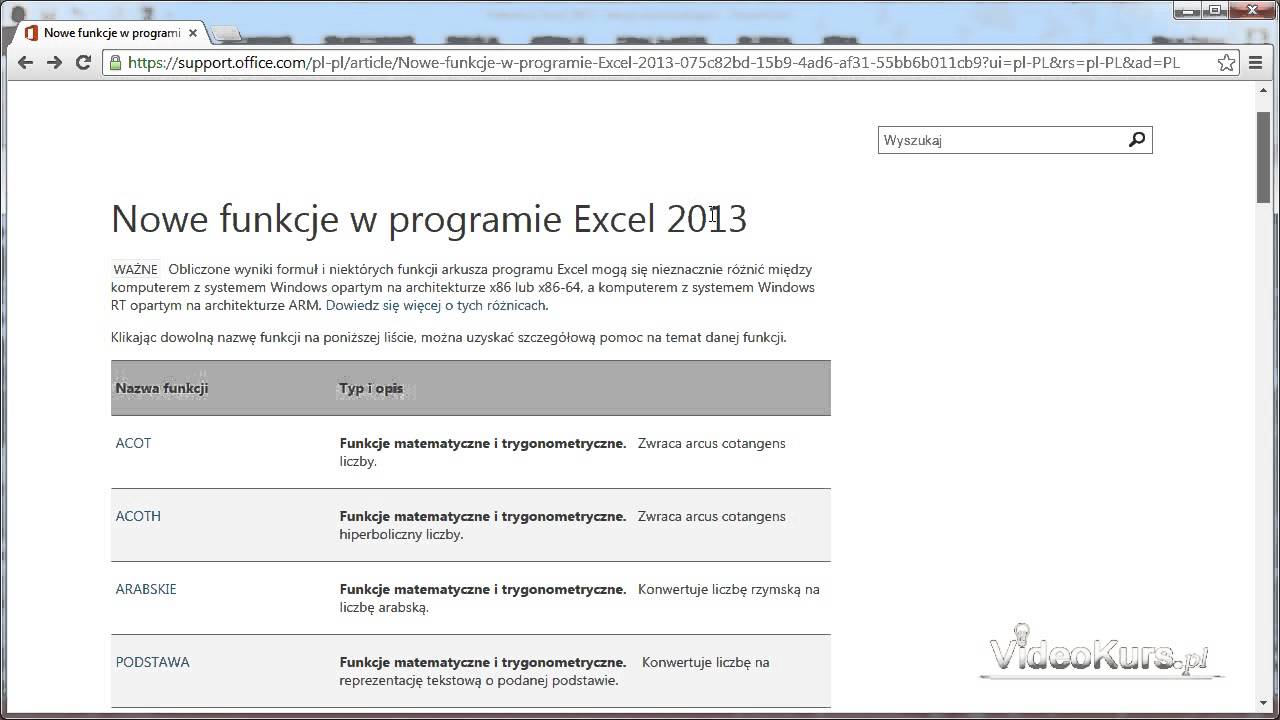The width and height of the screenshot is (1280, 720).
Task: Click the PODSTAWA row description text
Action: (555, 671)
